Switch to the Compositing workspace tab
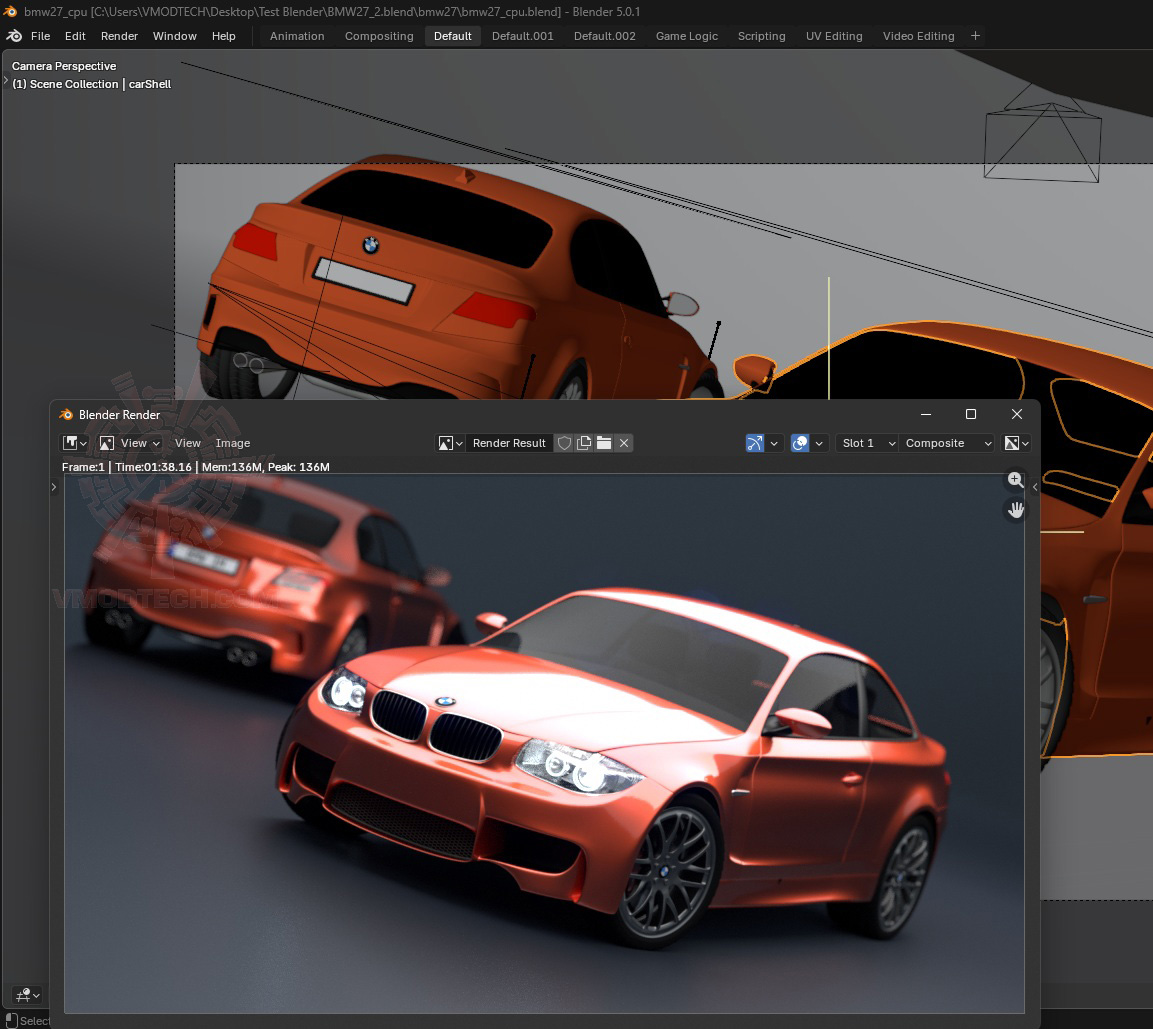 pos(379,36)
